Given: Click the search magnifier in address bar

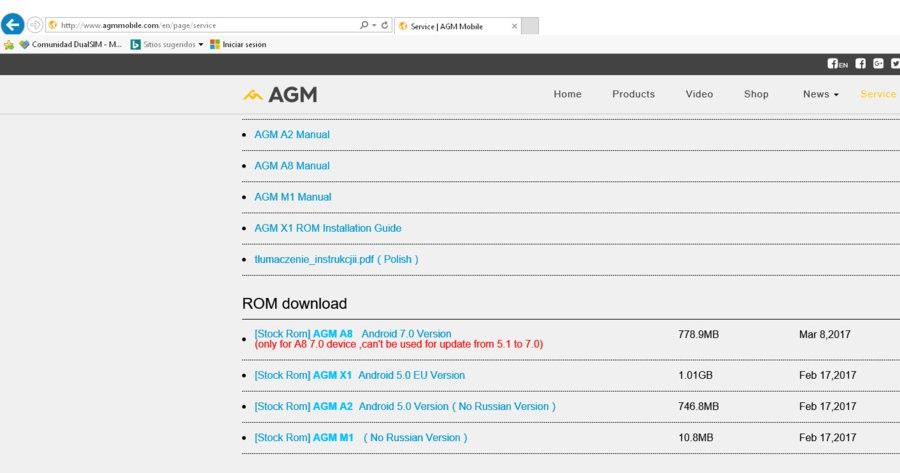Looking at the screenshot, I should pos(363,25).
